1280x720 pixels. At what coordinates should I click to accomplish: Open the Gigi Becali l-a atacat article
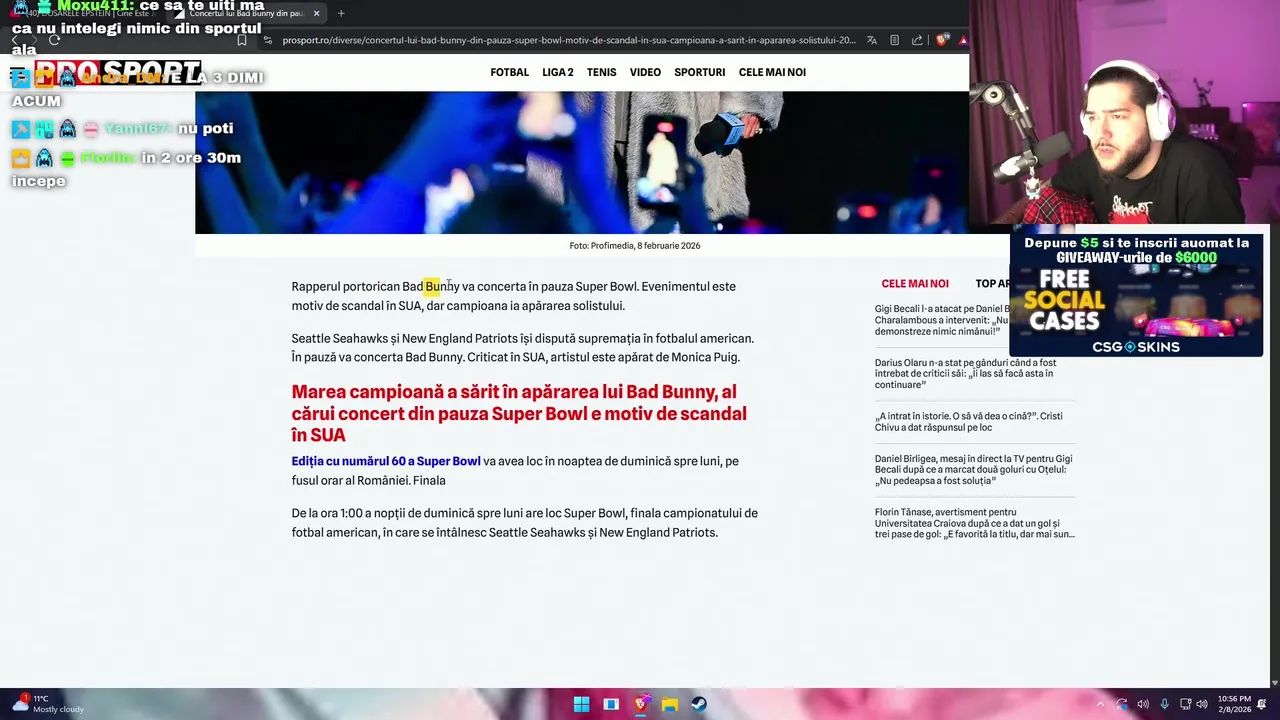click(941, 320)
